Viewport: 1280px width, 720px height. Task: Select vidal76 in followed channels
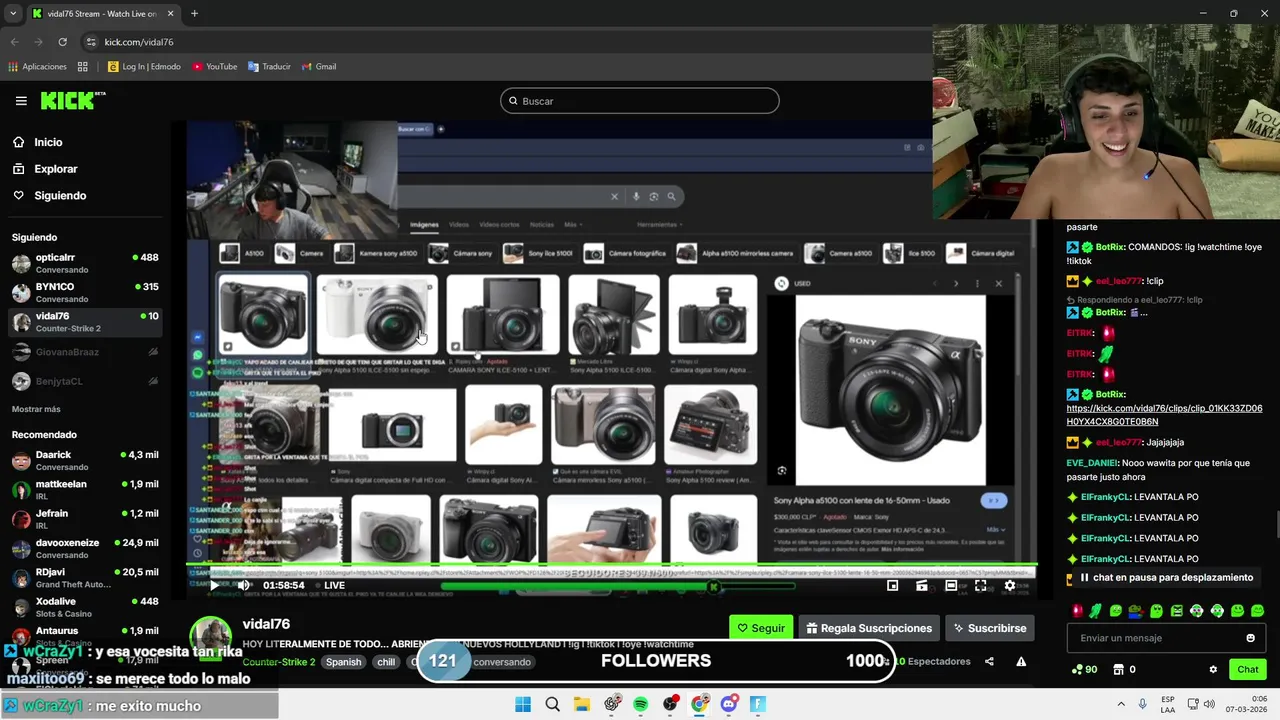(85, 322)
